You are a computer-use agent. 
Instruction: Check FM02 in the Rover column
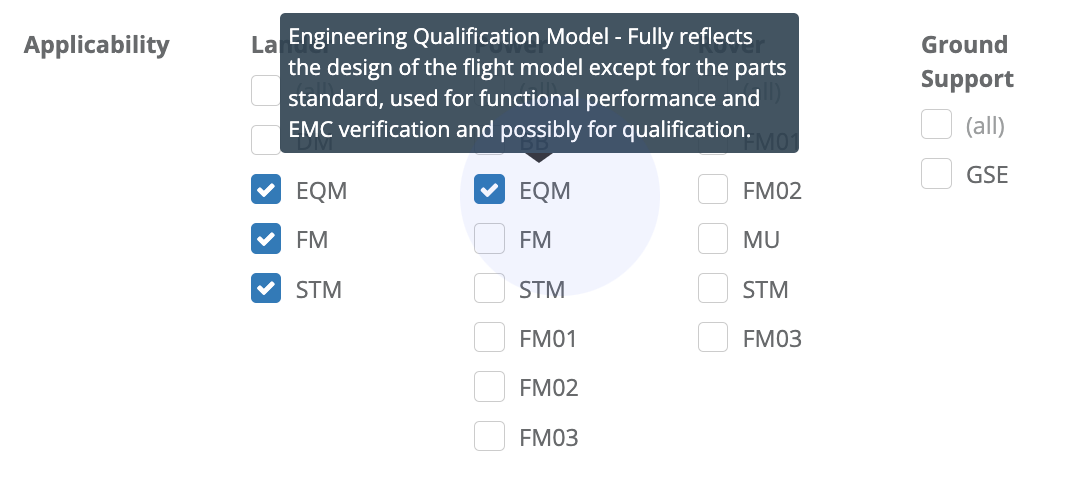(713, 190)
